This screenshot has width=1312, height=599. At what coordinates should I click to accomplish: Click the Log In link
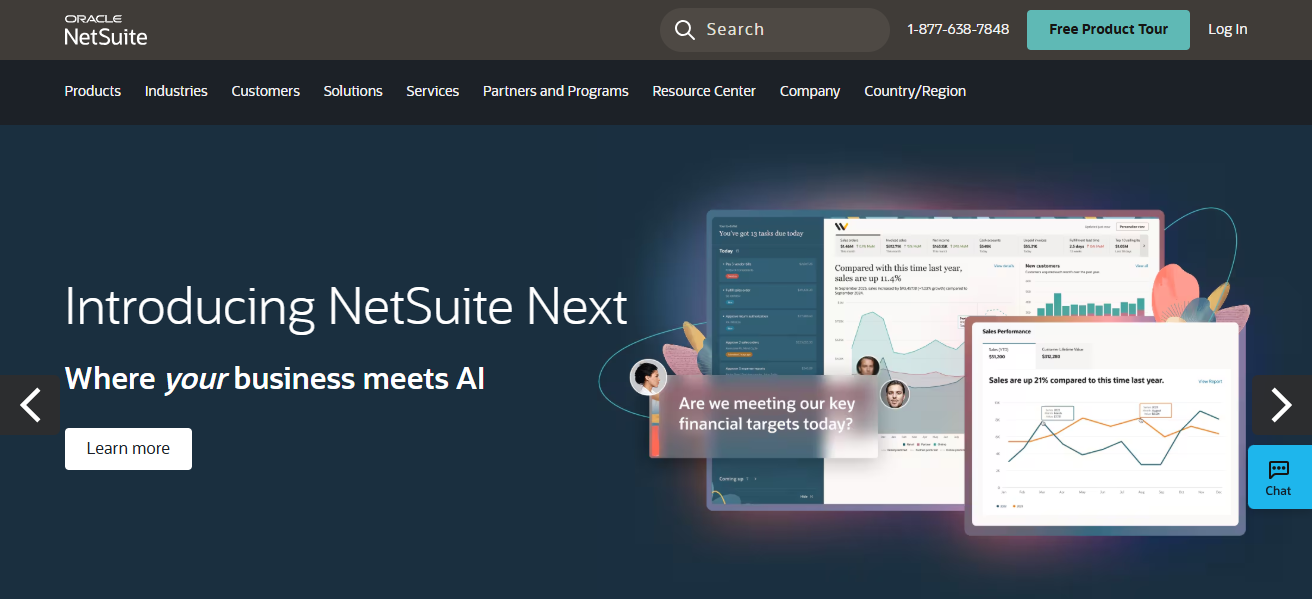[1227, 29]
